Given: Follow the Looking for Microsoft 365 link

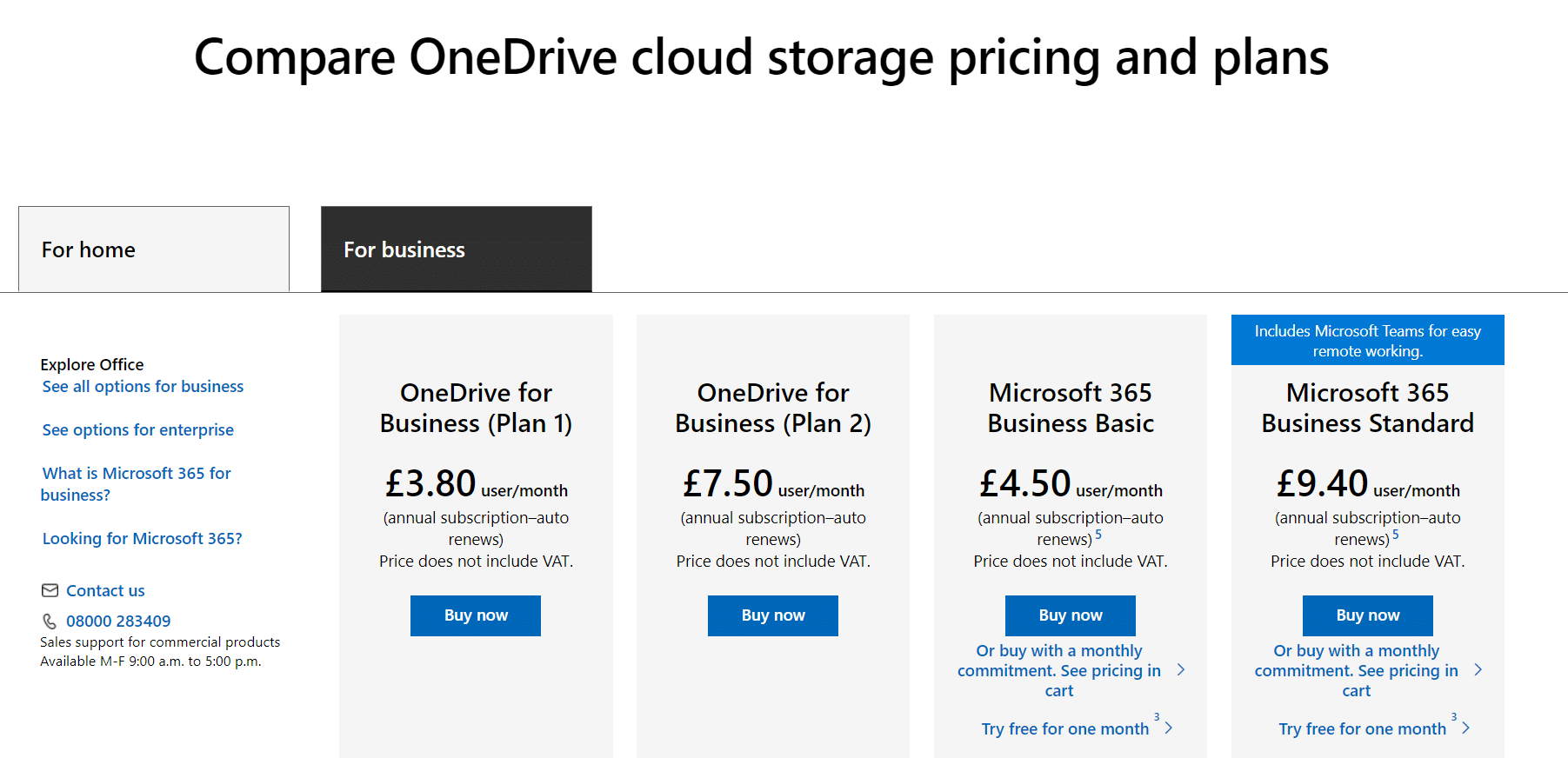Looking at the screenshot, I should (142, 538).
